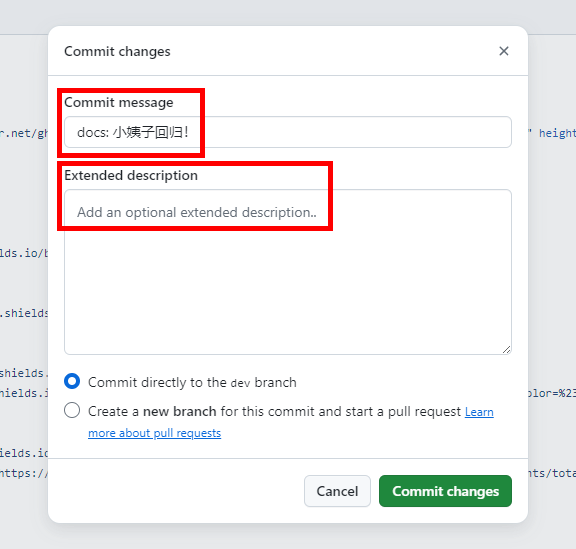Focus the Extended description text area
Image resolution: width=576 pixels, height=549 pixels.
click(288, 272)
